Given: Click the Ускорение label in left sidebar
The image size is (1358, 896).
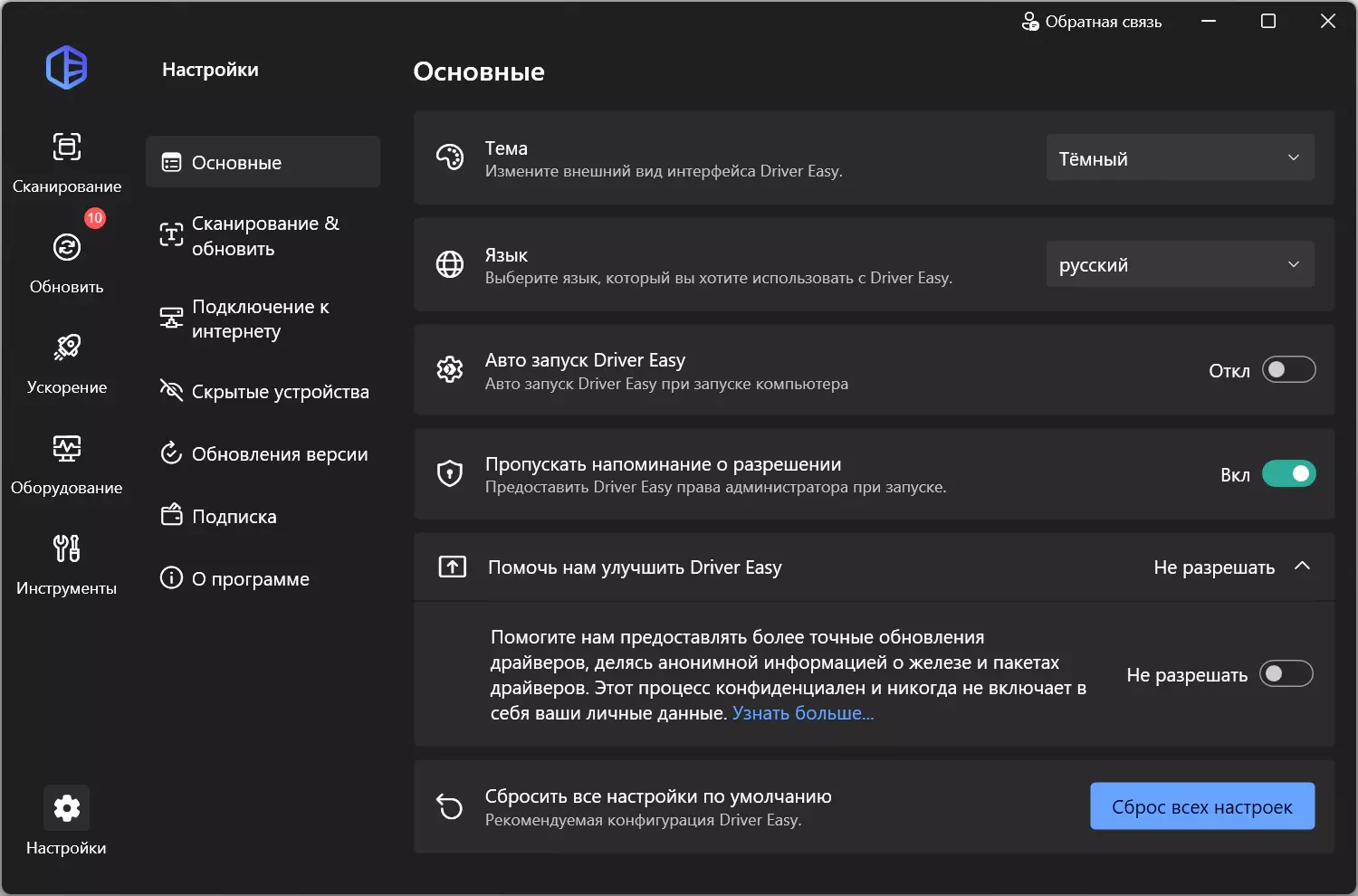Looking at the screenshot, I should click(x=67, y=387).
